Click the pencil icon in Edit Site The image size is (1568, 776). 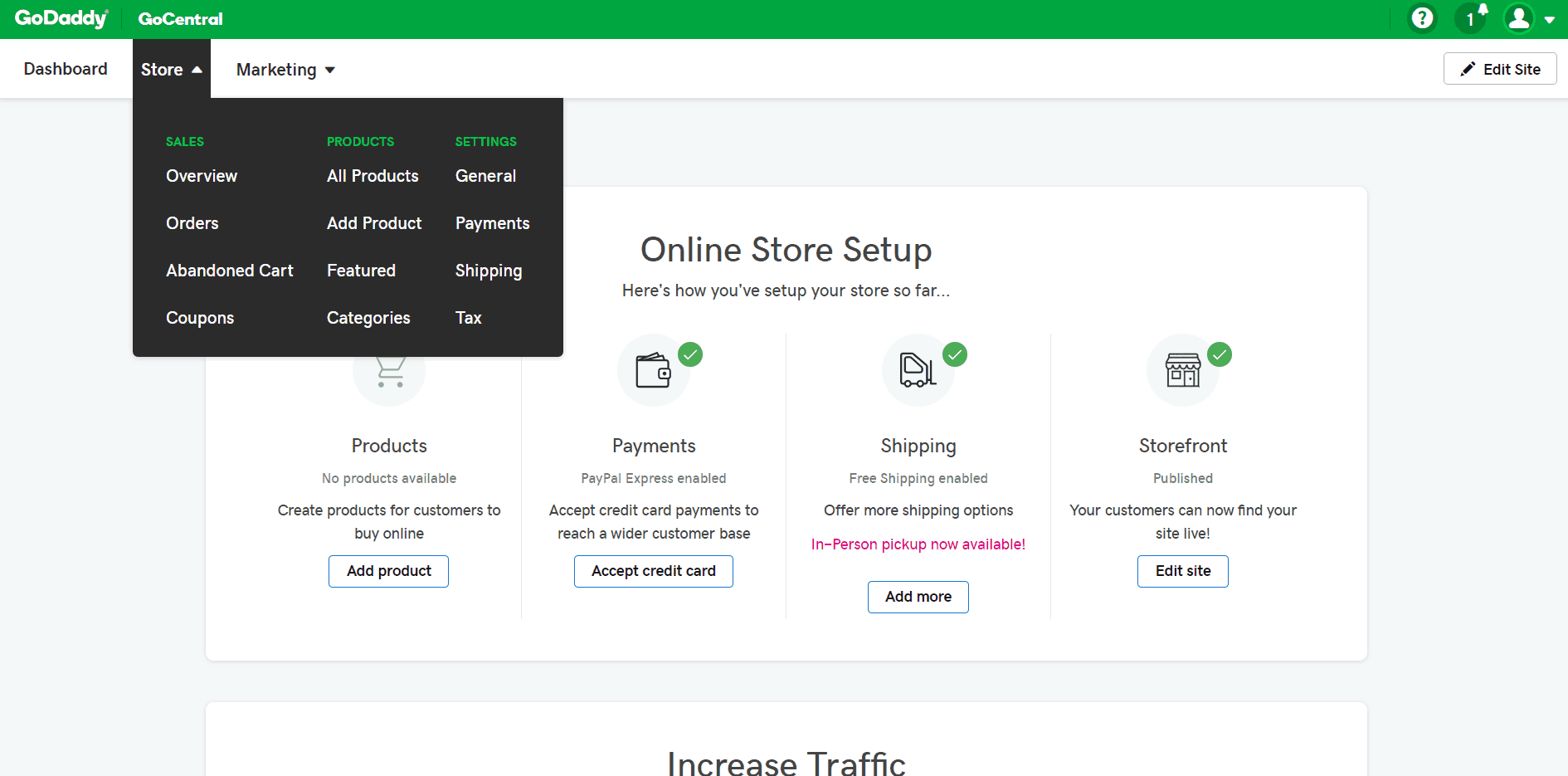(x=1468, y=69)
